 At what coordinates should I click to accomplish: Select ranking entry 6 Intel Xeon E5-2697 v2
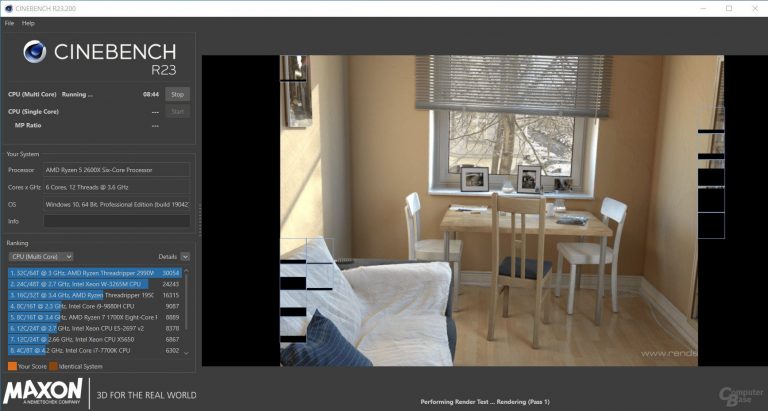(95, 328)
